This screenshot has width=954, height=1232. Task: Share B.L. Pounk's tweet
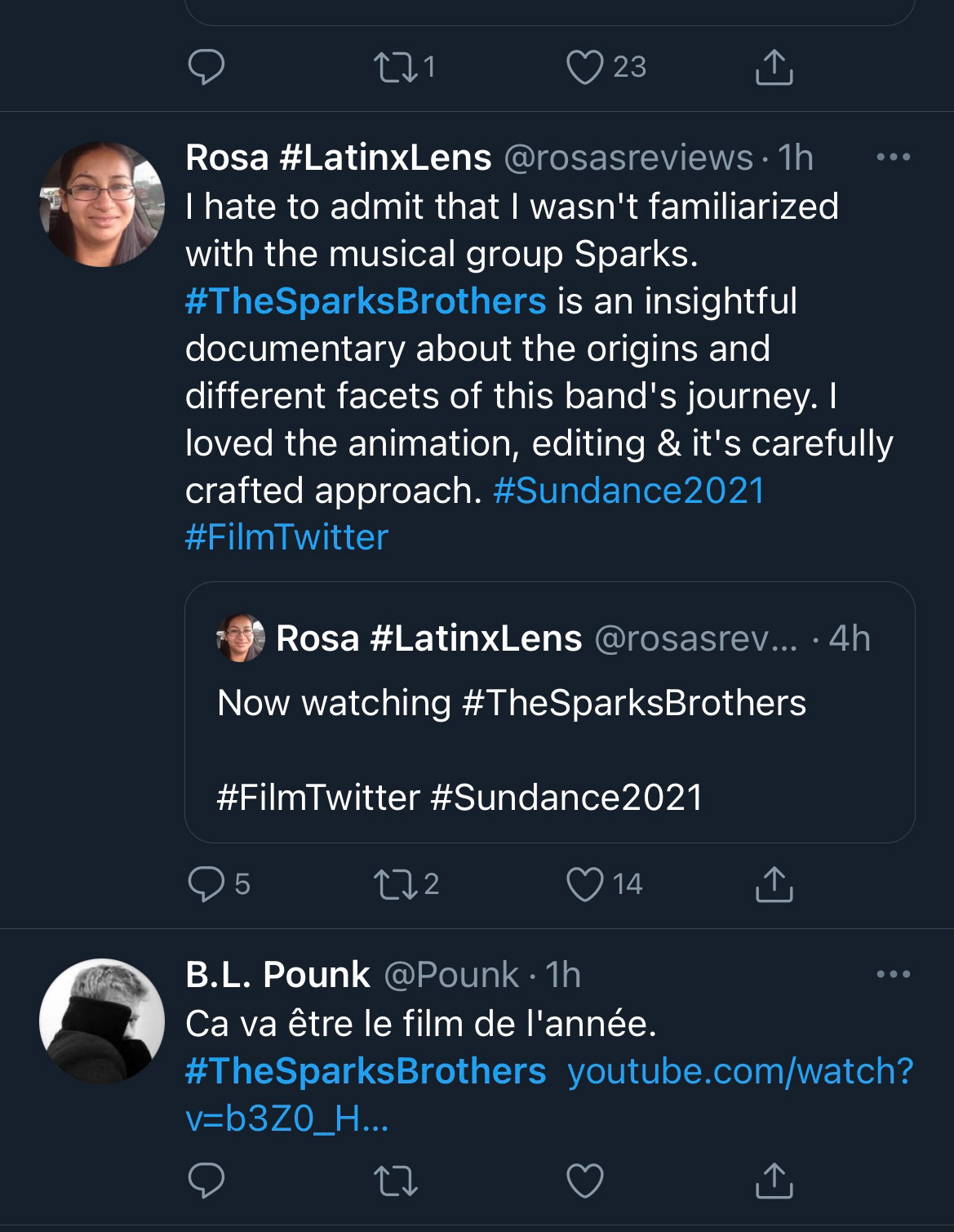point(774,1181)
